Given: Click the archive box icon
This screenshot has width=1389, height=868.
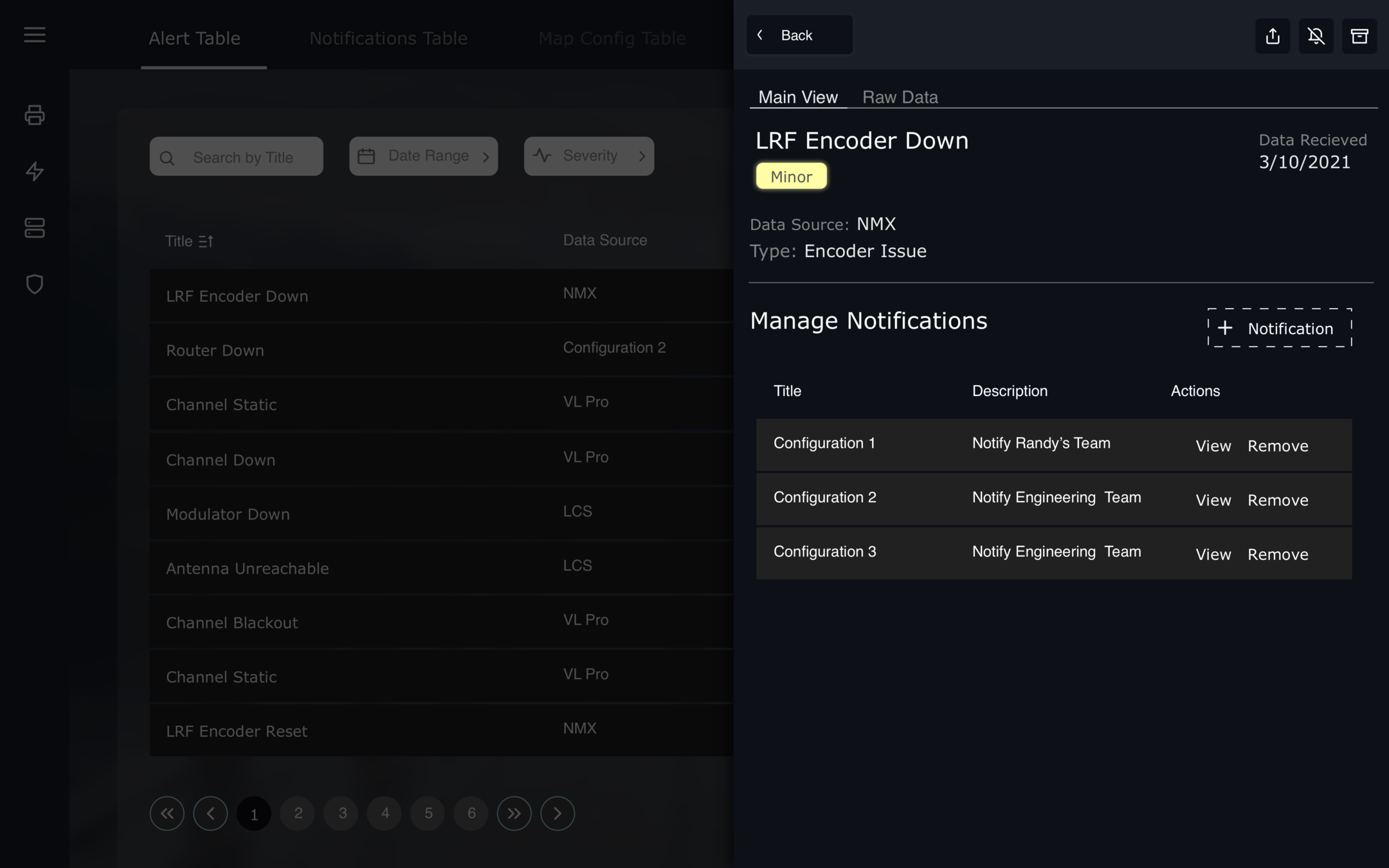Looking at the screenshot, I should (1359, 36).
